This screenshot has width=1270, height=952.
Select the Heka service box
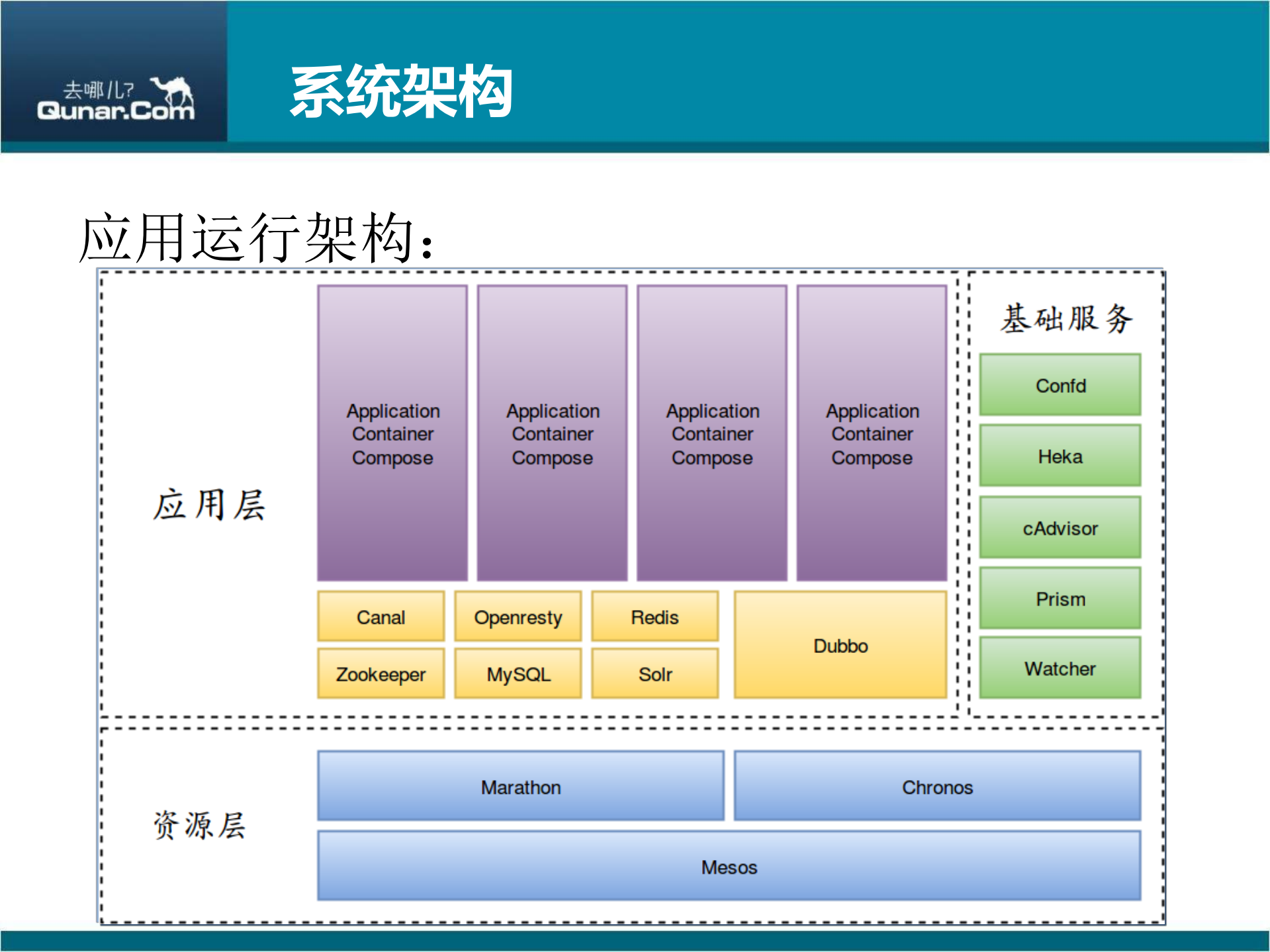[x=1059, y=455]
